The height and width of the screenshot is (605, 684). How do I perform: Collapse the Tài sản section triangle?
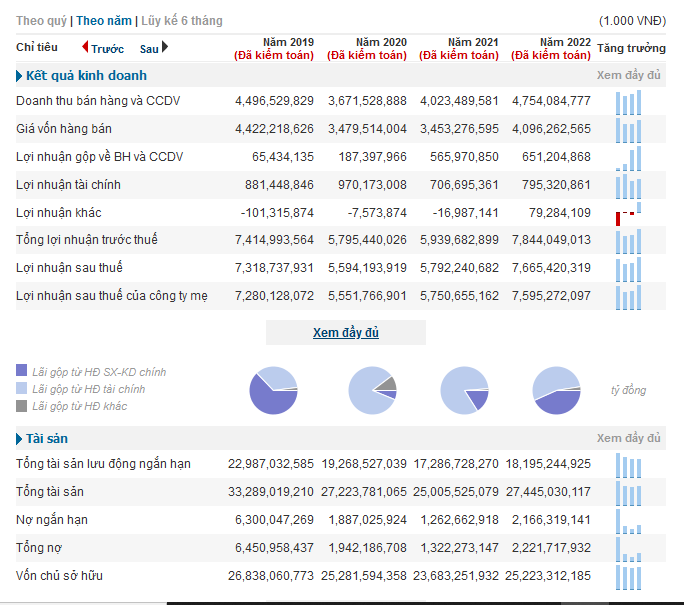[x=19, y=439]
